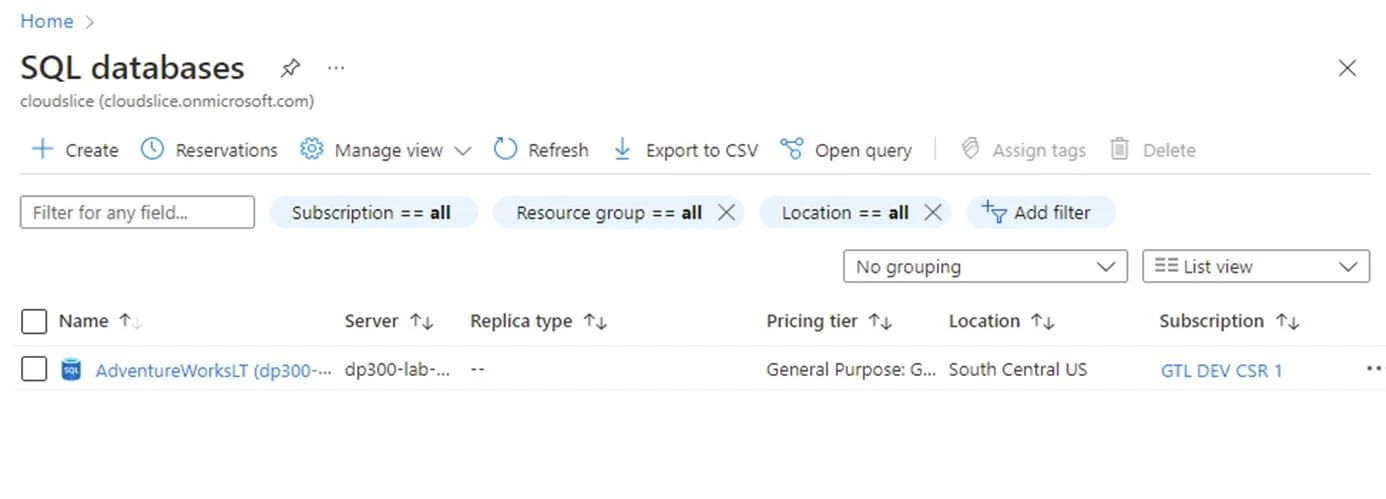Open the AdventureWorksLT database link
This screenshot has height=499, width=1386.
pyautogui.click(x=213, y=370)
